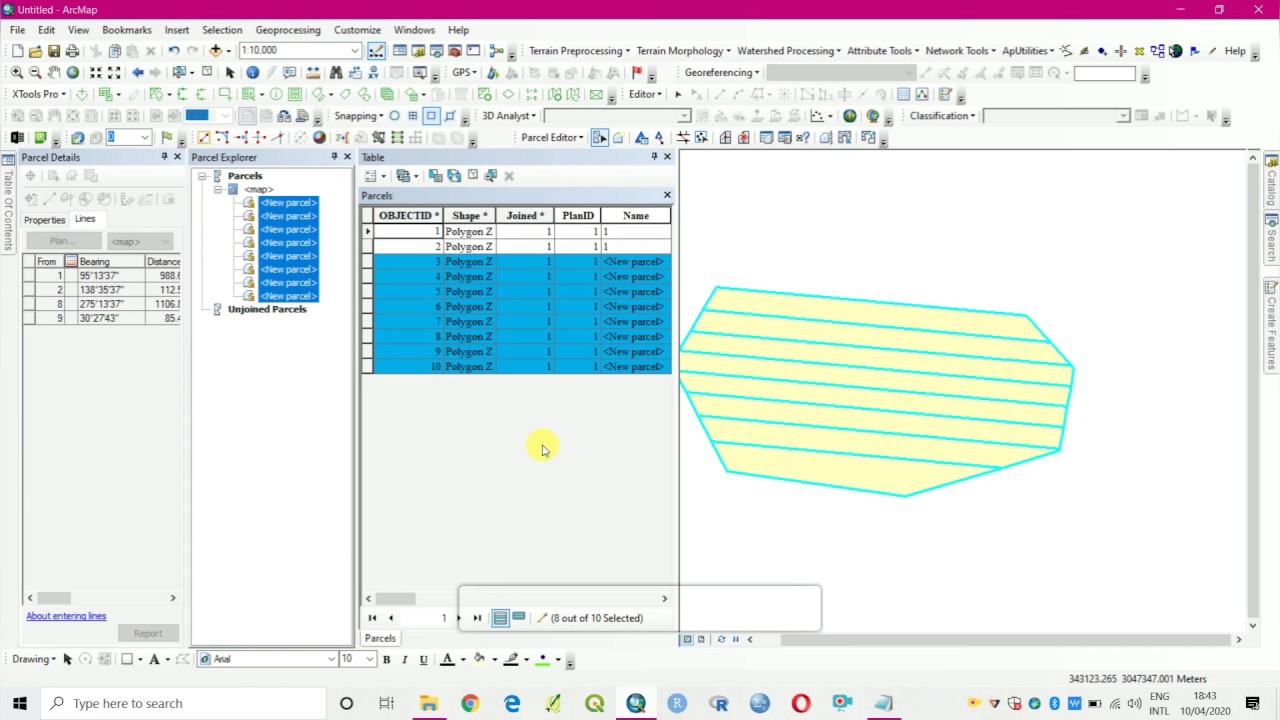The image size is (1280, 720).
Task: Click the Find binoculars icon
Action: pyautogui.click(x=336, y=73)
